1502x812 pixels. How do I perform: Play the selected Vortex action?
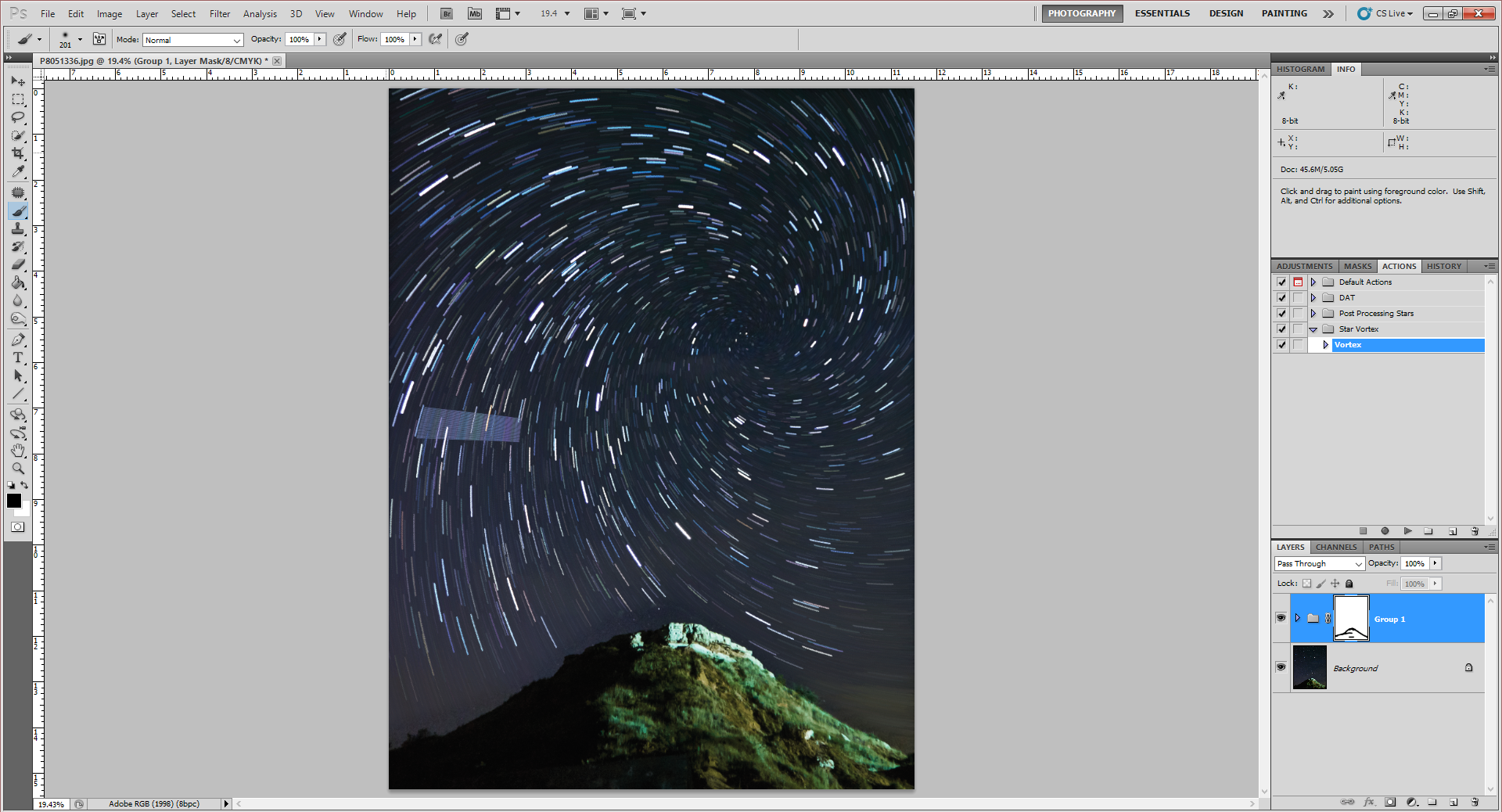[x=1407, y=531]
